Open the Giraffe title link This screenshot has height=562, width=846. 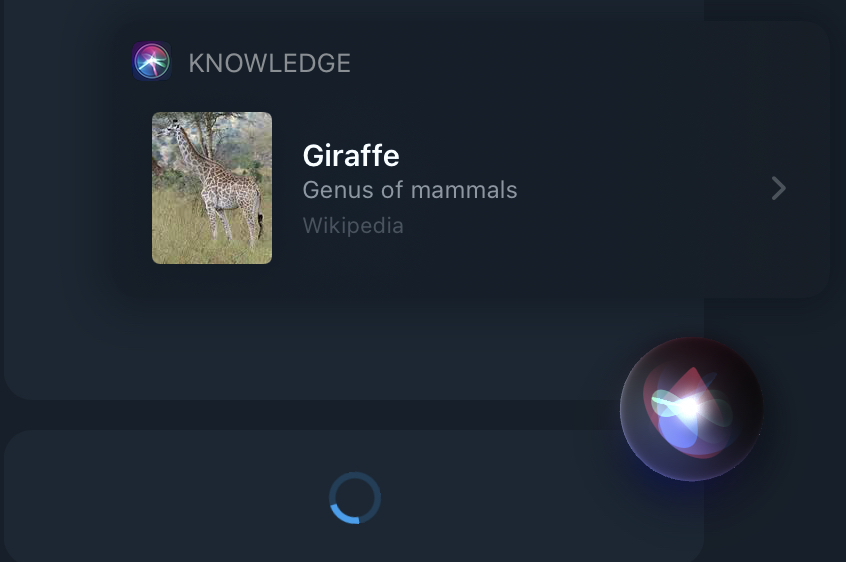tap(351, 155)
